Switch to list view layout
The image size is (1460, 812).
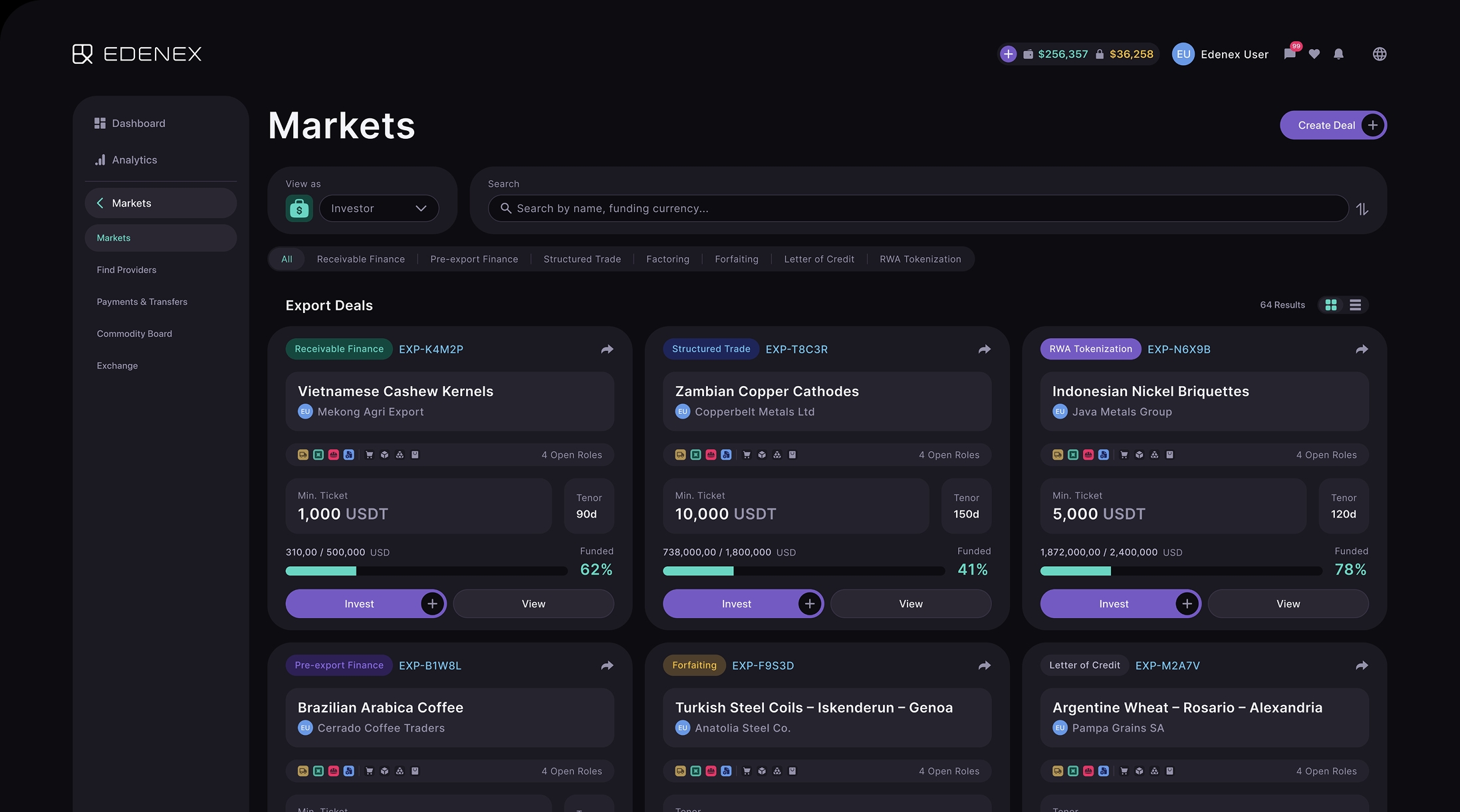(x=1355, y=305)
